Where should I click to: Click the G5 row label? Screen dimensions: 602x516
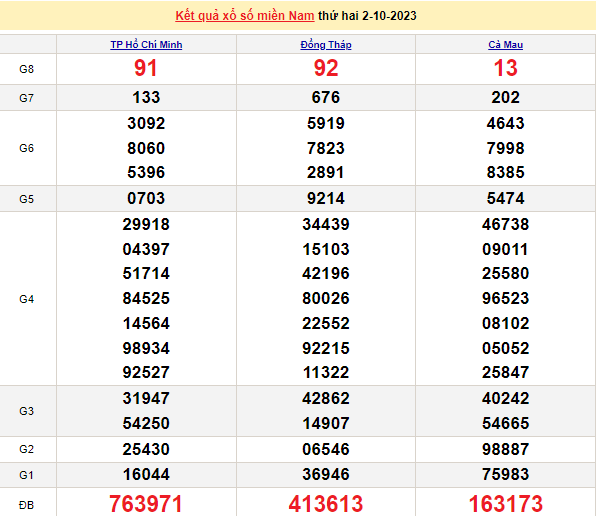click(x=27, y=199)
